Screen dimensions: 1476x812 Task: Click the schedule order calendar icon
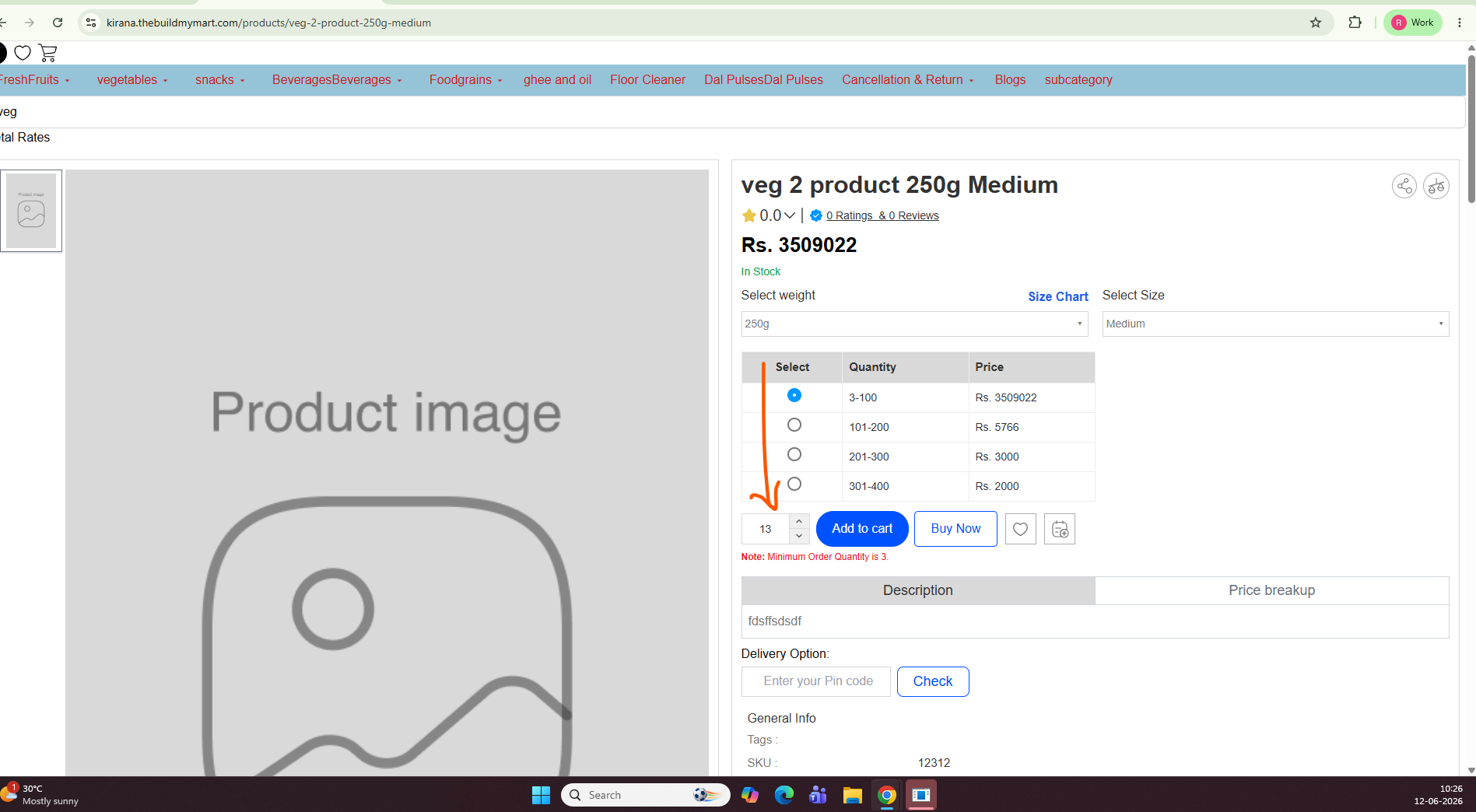click(1059, 529)
